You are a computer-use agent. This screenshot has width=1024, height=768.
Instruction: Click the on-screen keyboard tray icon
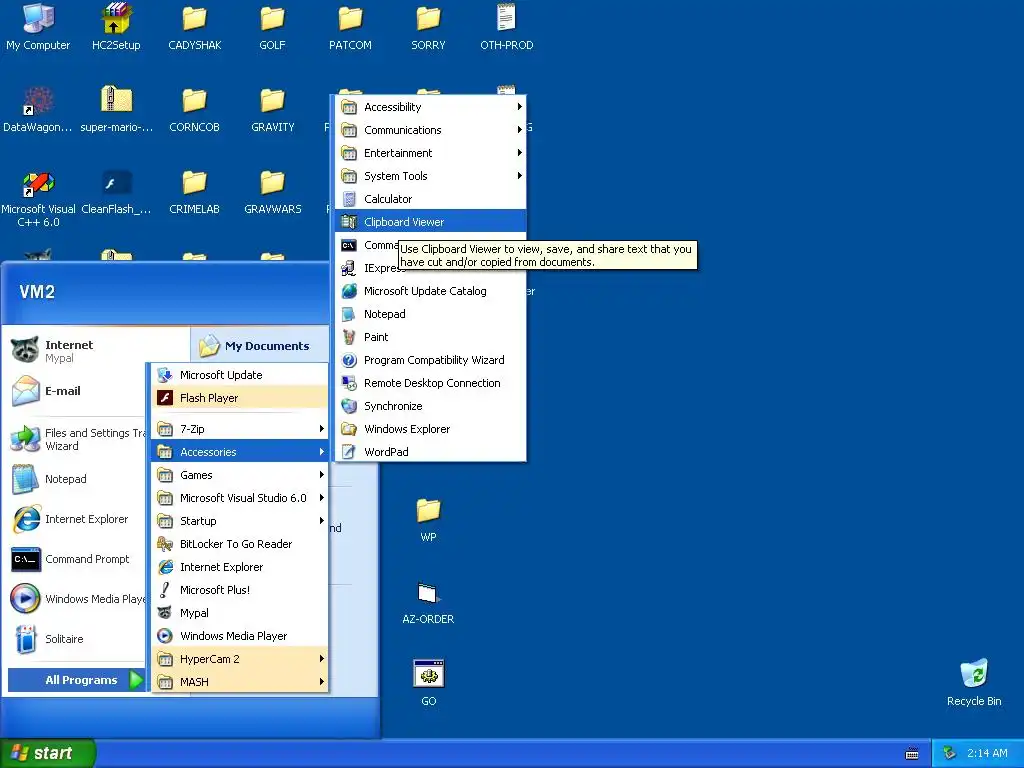[912, 754]
